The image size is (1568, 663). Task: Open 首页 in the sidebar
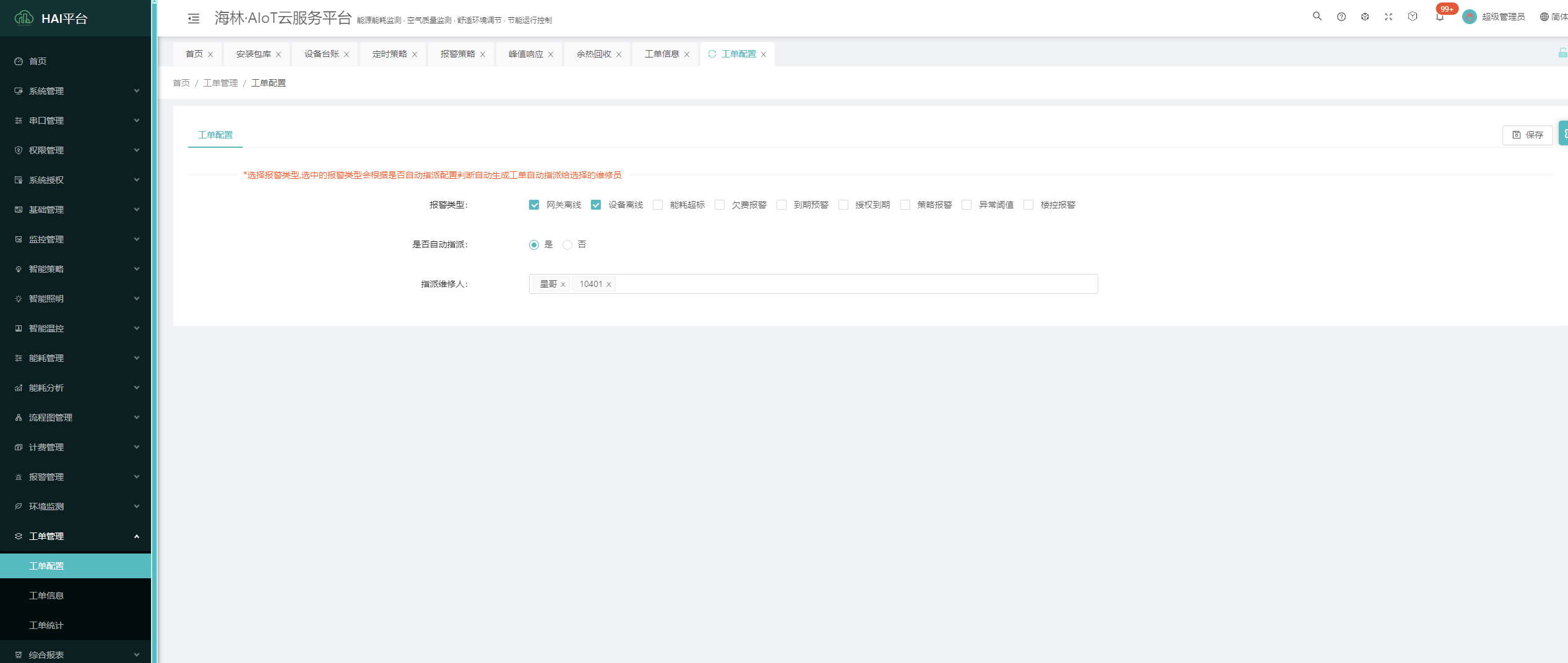[x=75, y=61]
